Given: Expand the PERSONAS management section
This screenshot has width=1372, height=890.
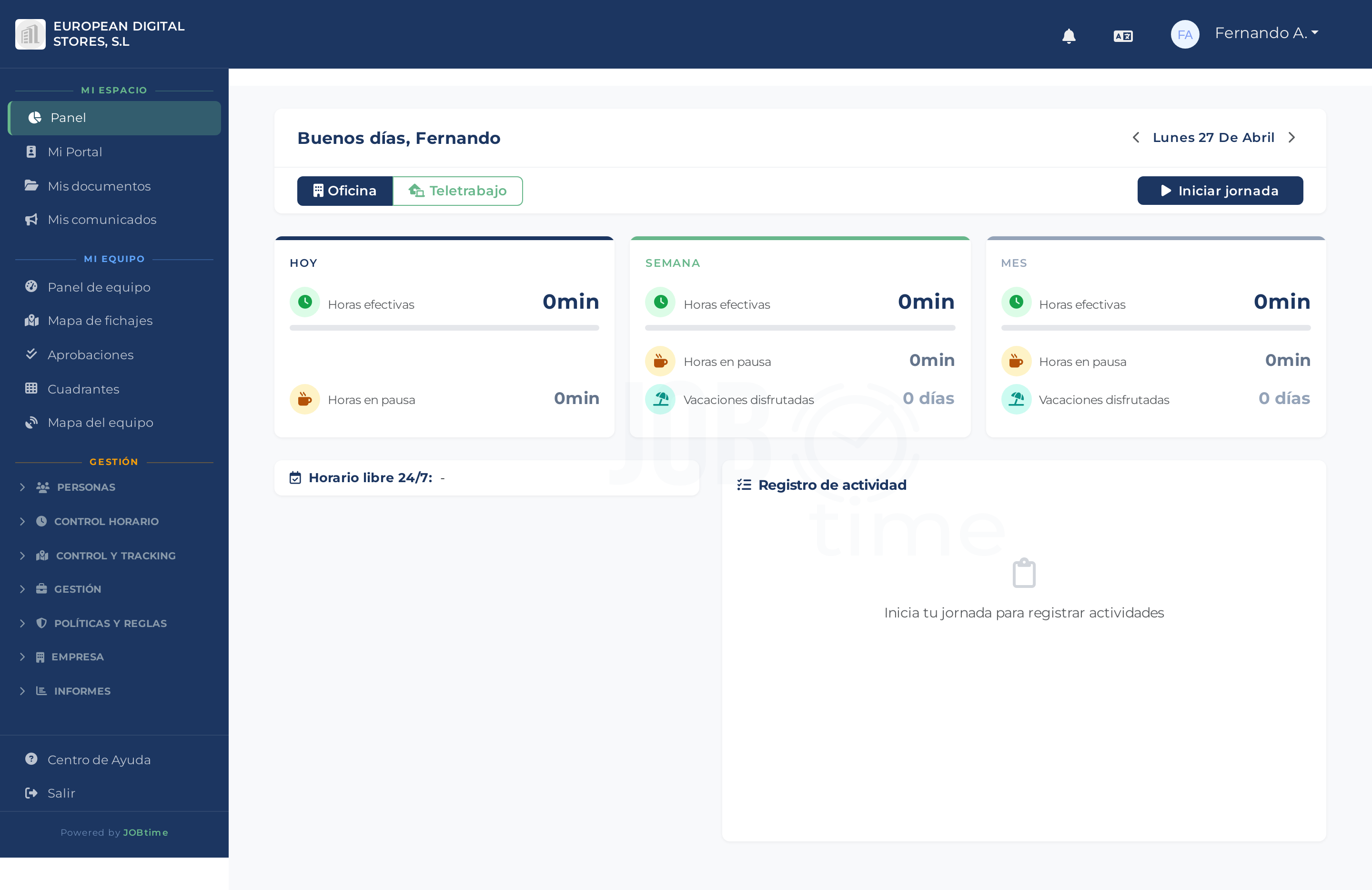Looking at the screenshot, I should point(85,487).
